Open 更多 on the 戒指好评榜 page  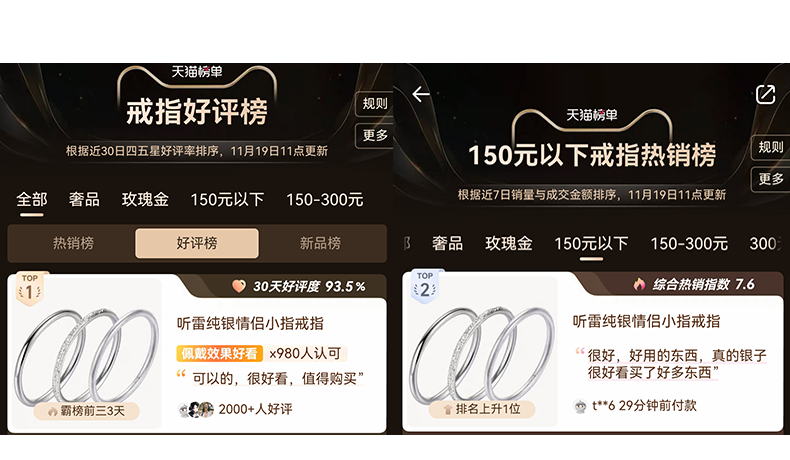pos(375,136)
